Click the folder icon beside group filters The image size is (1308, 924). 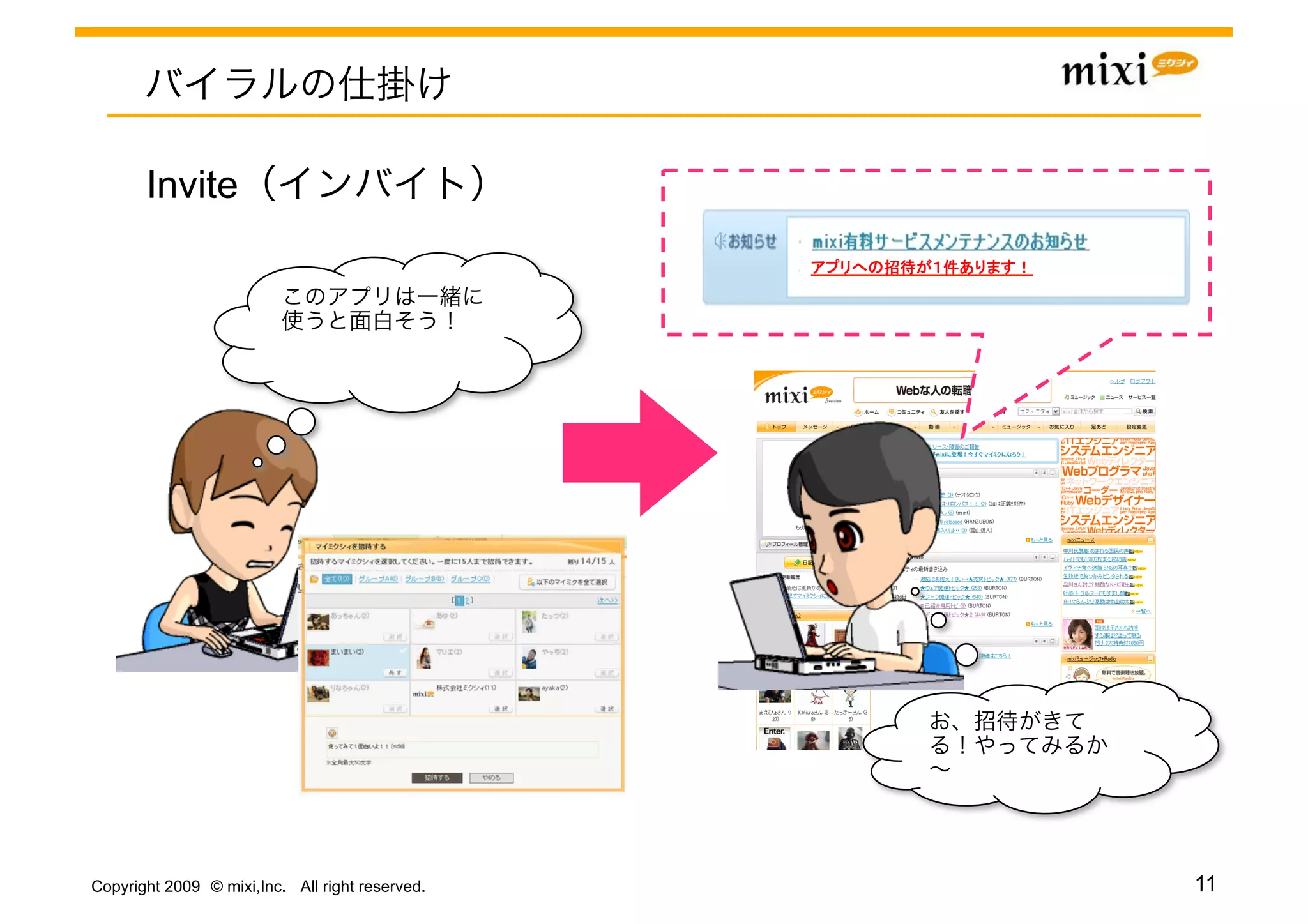click(x=314, y=579)
